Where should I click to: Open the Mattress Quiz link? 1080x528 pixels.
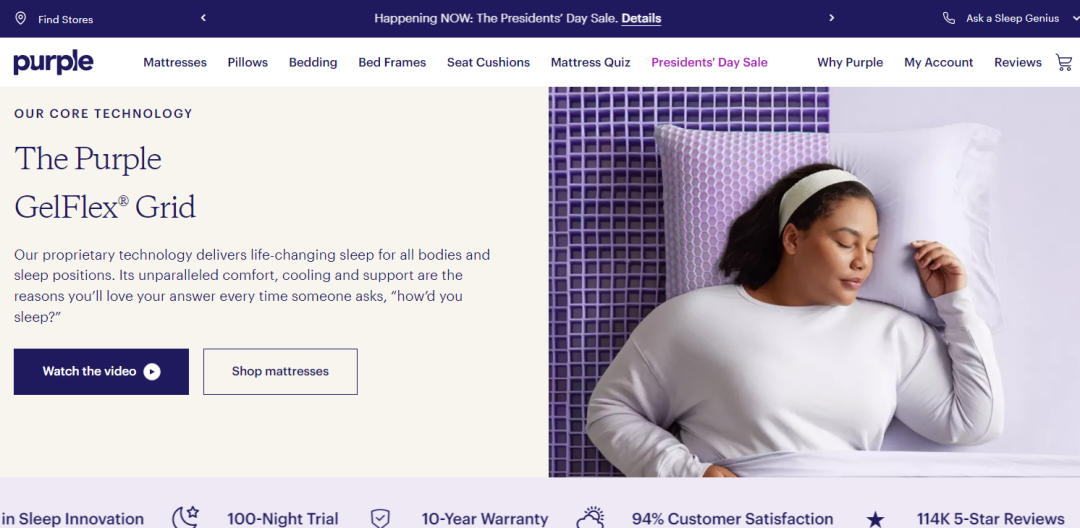tap(590, 62)
